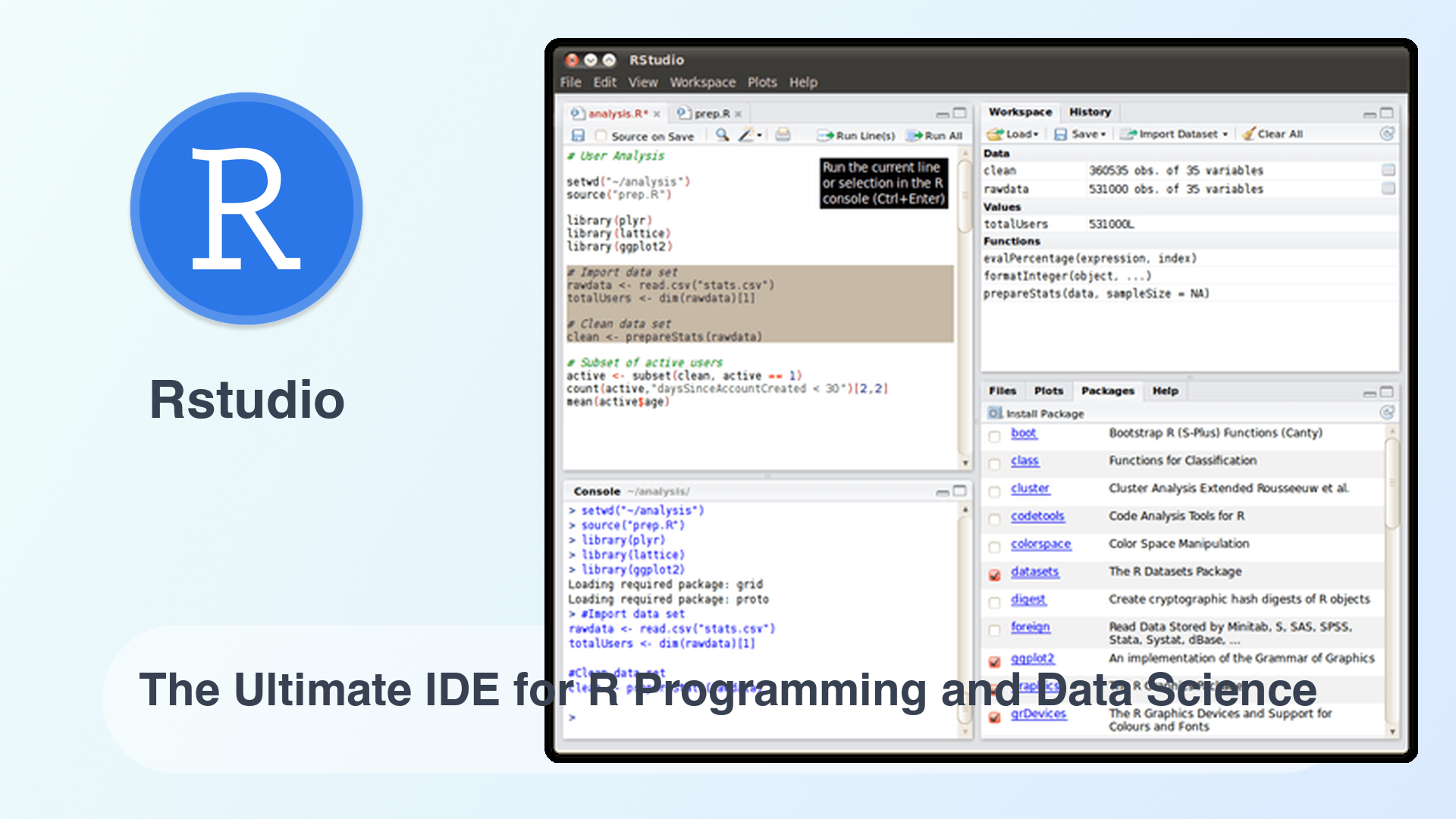Maximize the Packages pane
The height and width of the screenshot is (819, 1456).
(1387, 392)
